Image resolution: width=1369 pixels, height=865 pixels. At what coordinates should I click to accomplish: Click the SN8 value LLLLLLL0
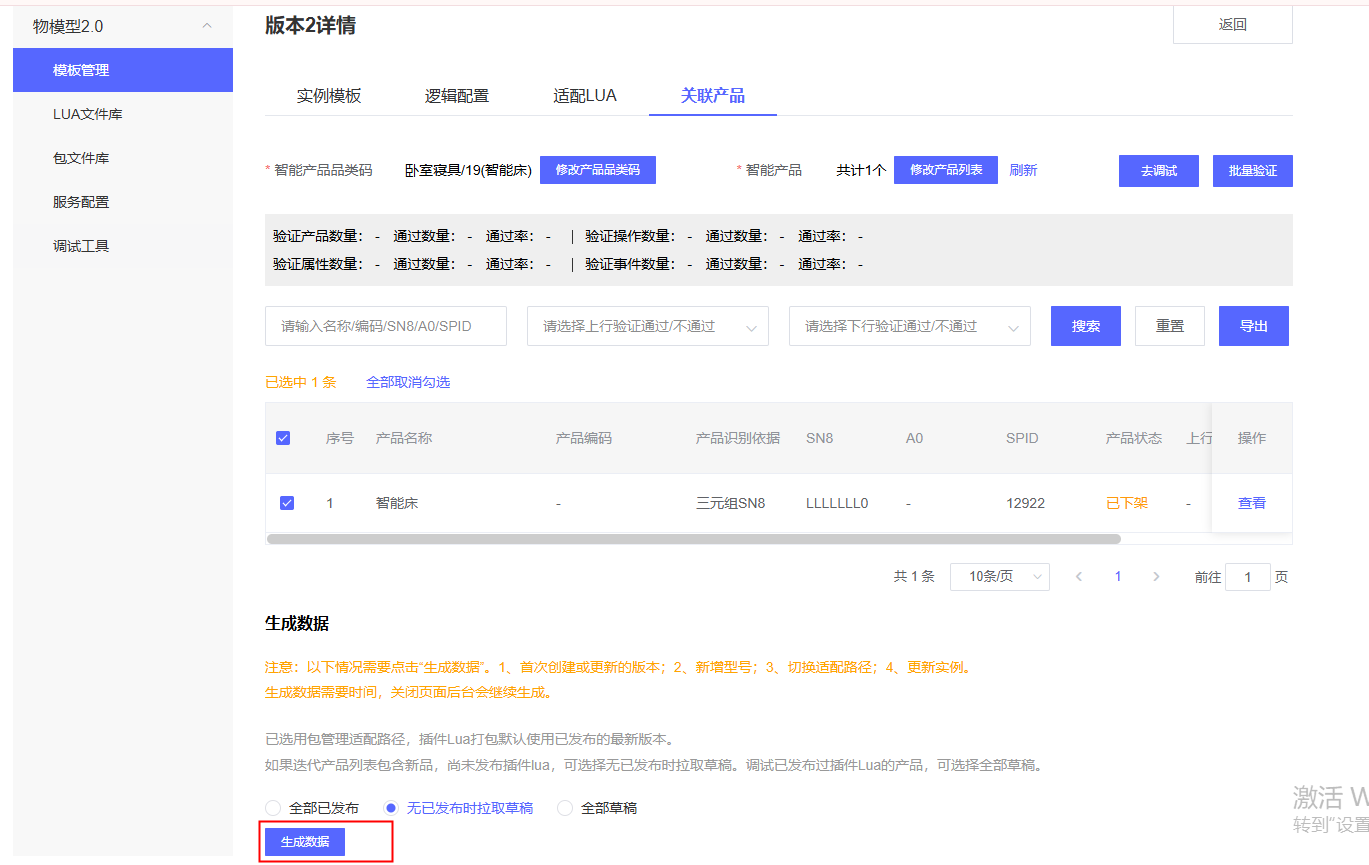pos(837,503)
